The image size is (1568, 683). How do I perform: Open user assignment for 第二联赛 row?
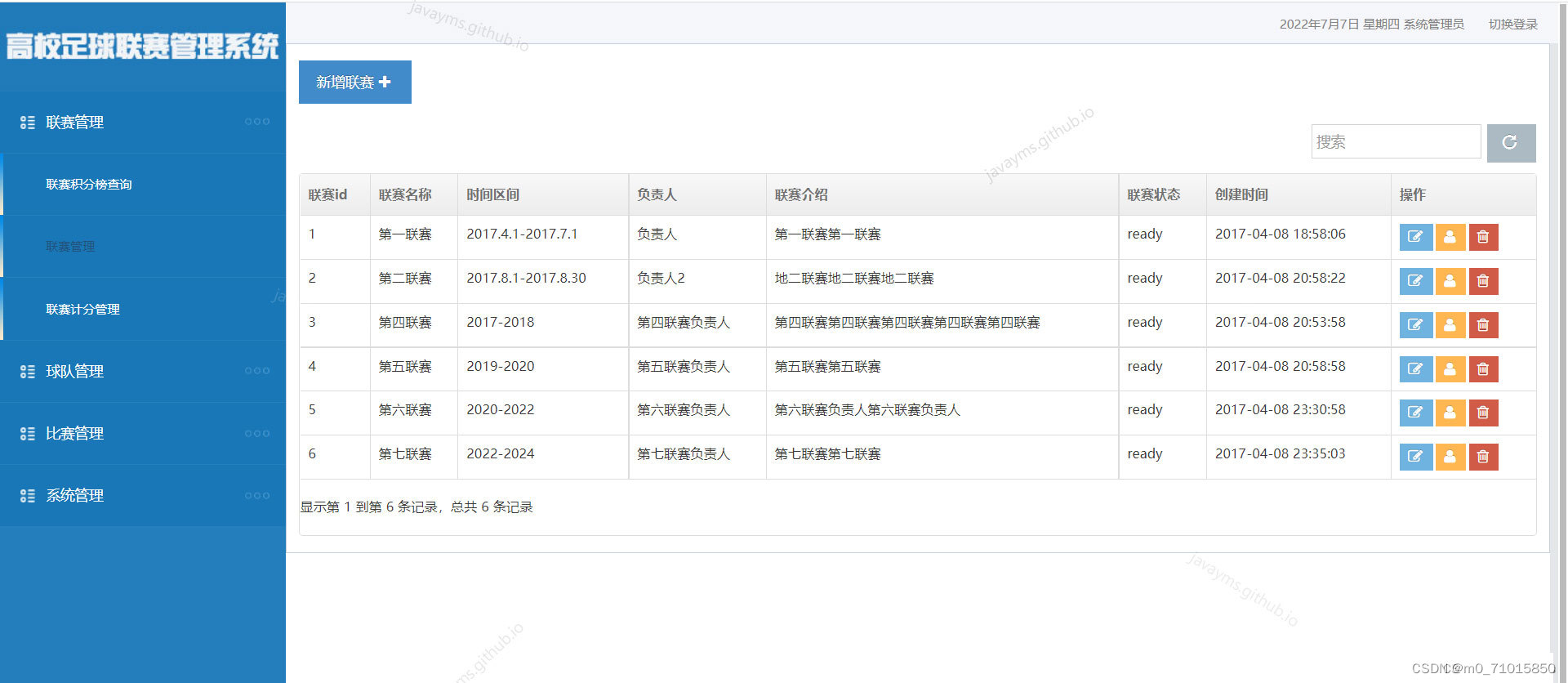click(1450, 281)
